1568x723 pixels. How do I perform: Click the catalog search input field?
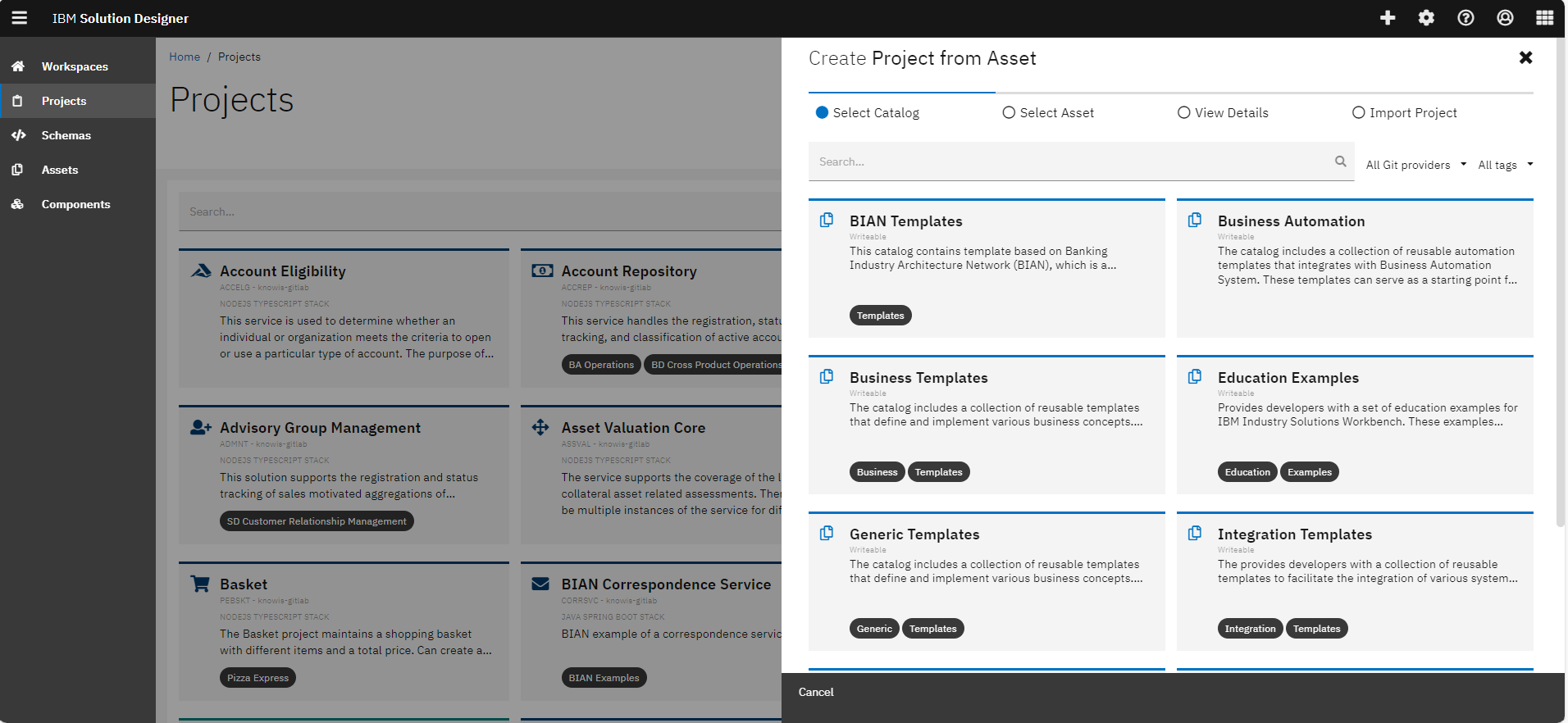(1081, 161)
